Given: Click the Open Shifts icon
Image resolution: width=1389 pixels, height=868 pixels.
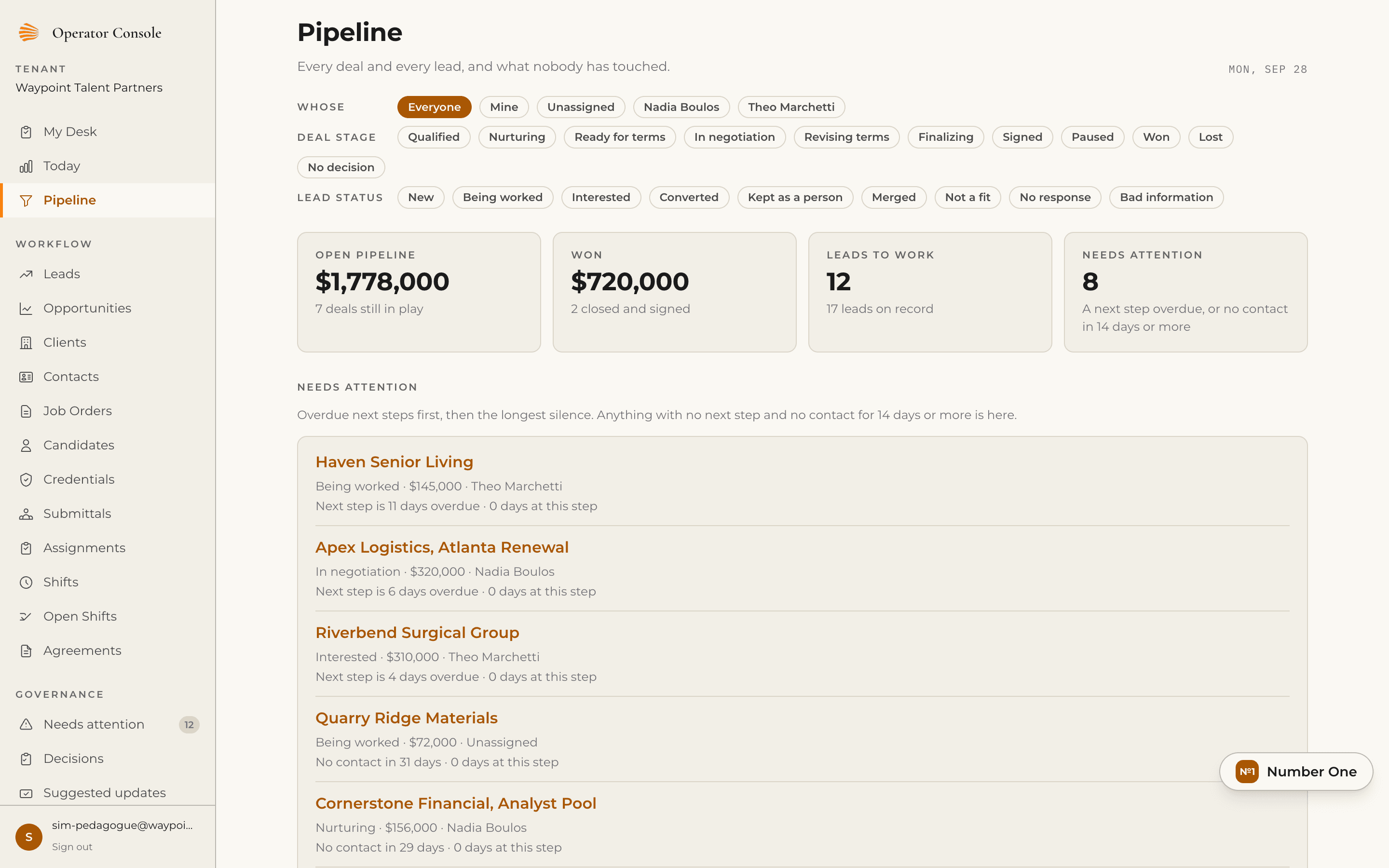Looking at the screenshot, I should point(26,617).
